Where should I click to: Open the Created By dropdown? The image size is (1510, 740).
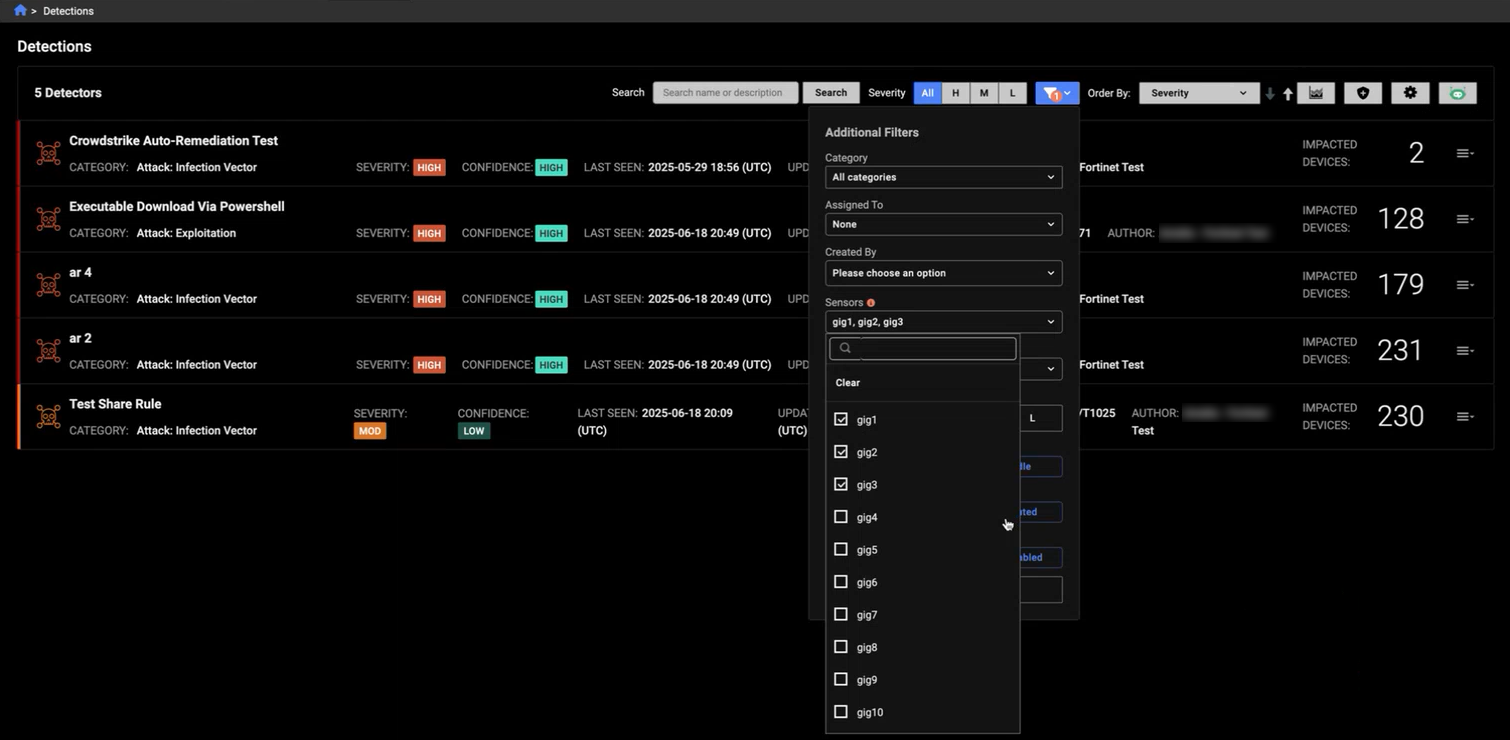click(943, 273)
